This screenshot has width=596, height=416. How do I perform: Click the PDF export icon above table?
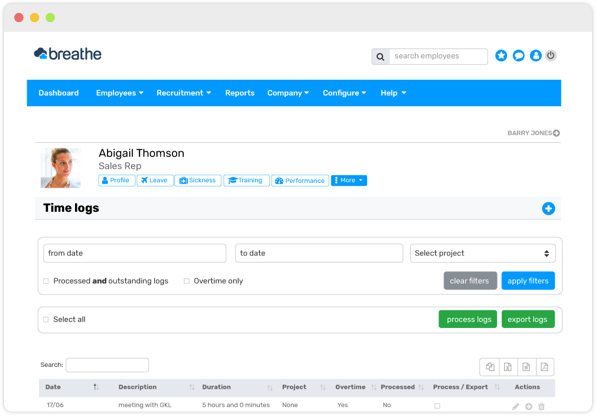pyautogui.click(x=545, y=367)
